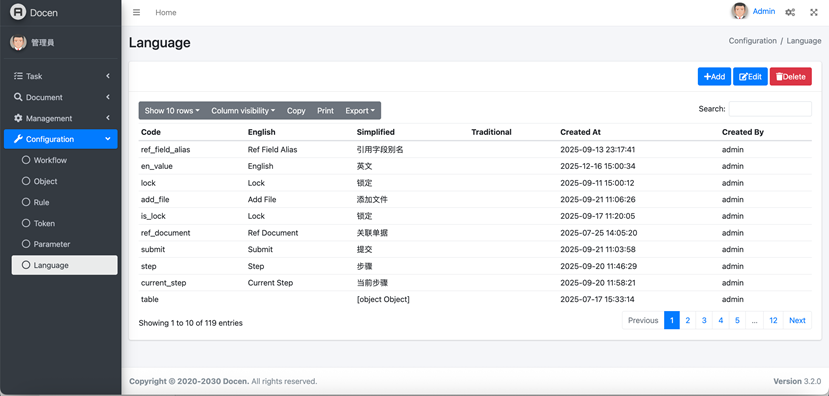
Task: Select the ref_document row
Action: coord(475,233)
